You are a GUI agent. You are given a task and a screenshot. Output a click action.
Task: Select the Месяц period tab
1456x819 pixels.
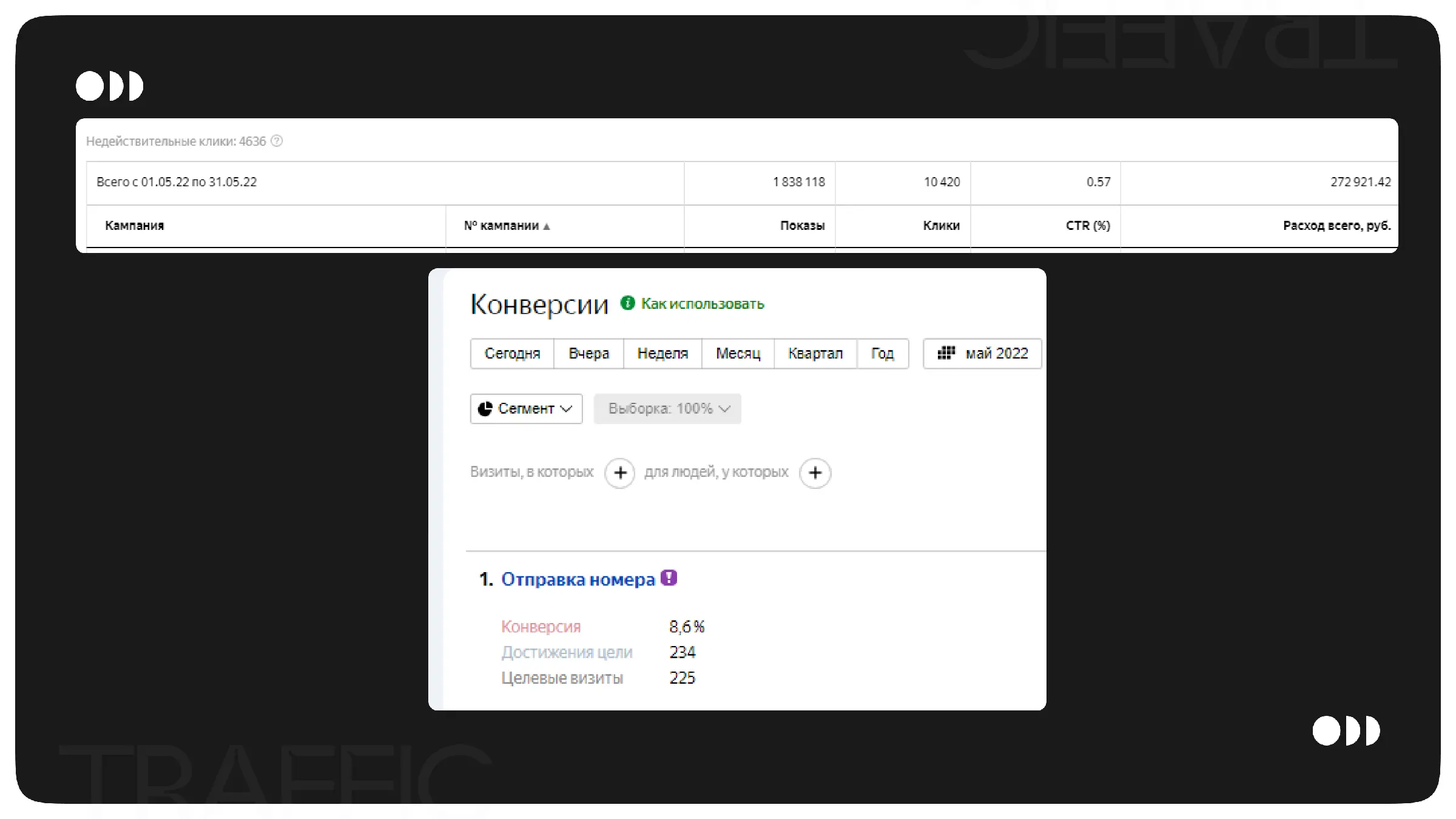(738, 353)
